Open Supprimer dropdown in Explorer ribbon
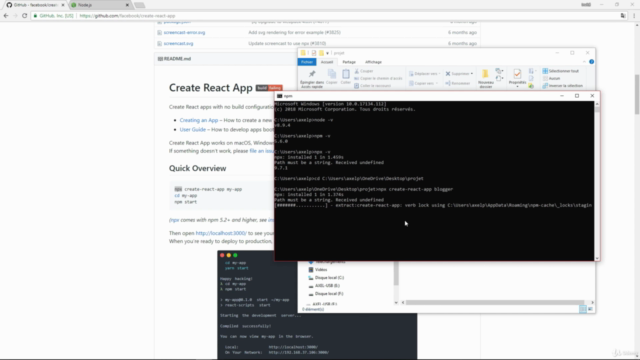Viewport: 640px width, 360px height. click(459, 74)
